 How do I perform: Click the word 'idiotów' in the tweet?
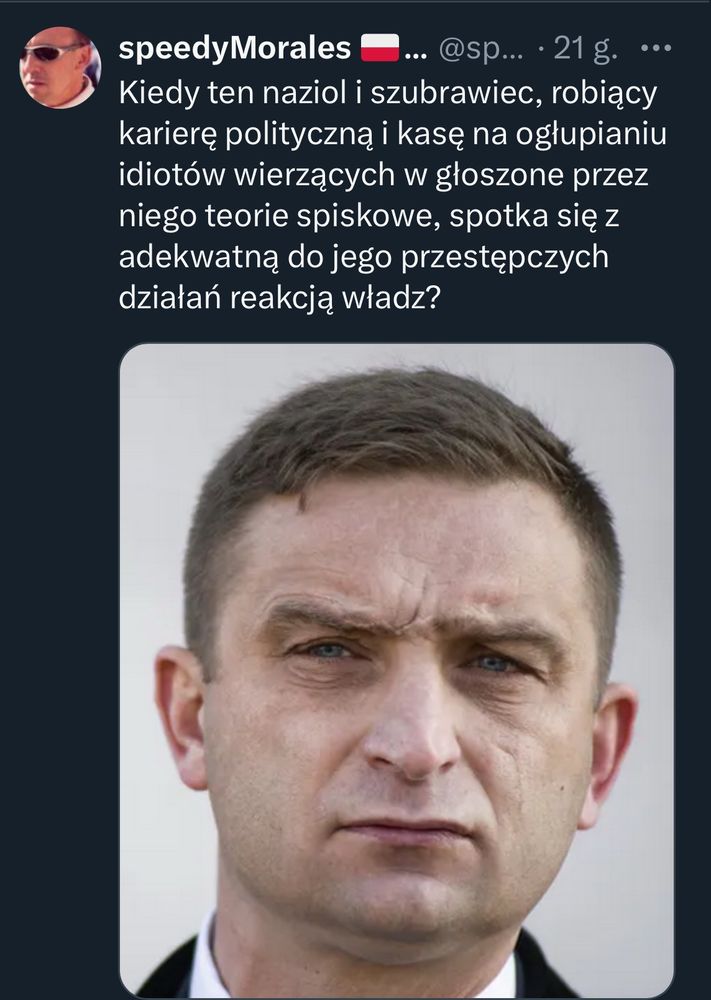click(x=172, y=175)
